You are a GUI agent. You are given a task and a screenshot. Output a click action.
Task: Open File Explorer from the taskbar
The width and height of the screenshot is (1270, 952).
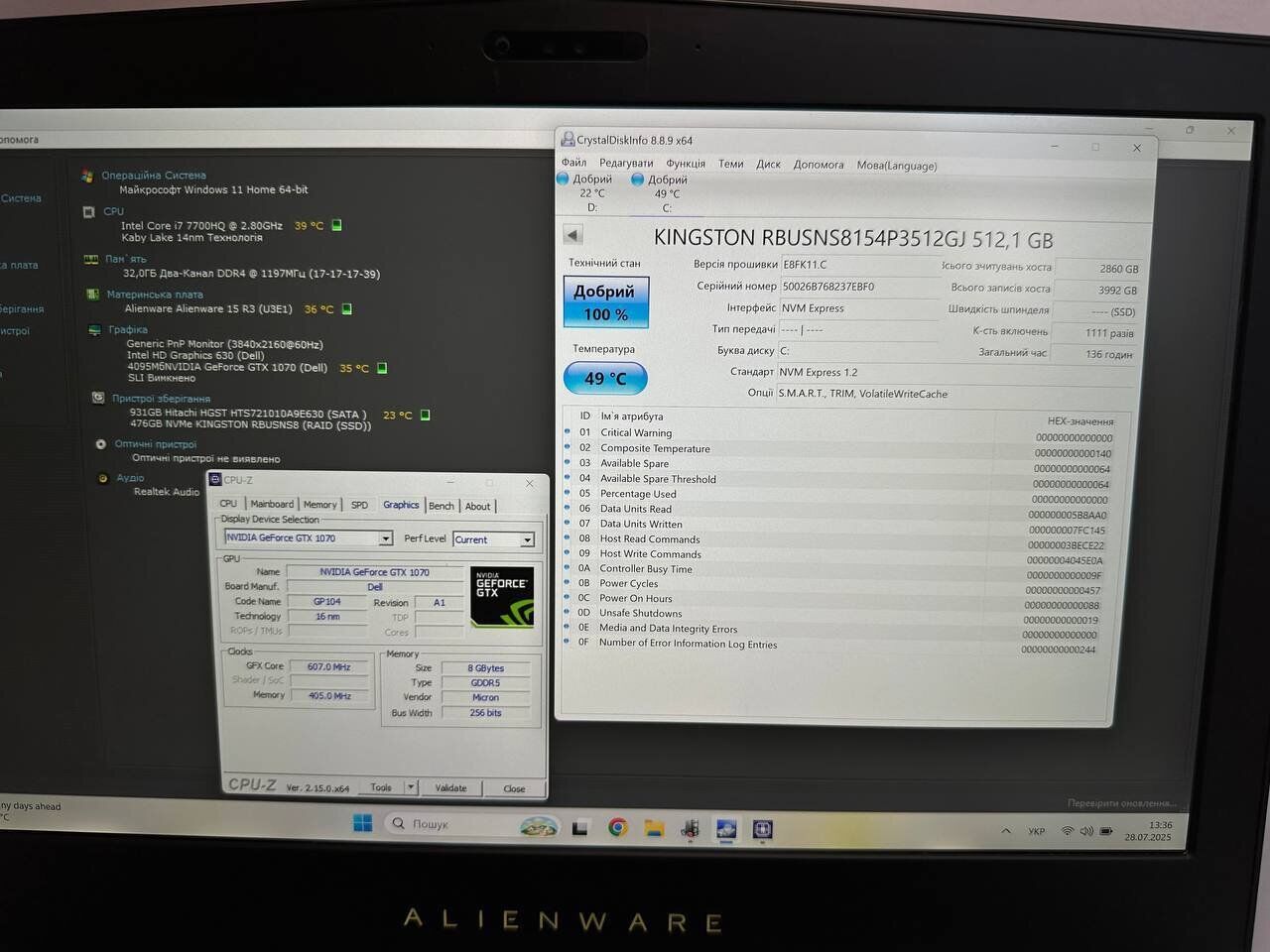654,828
